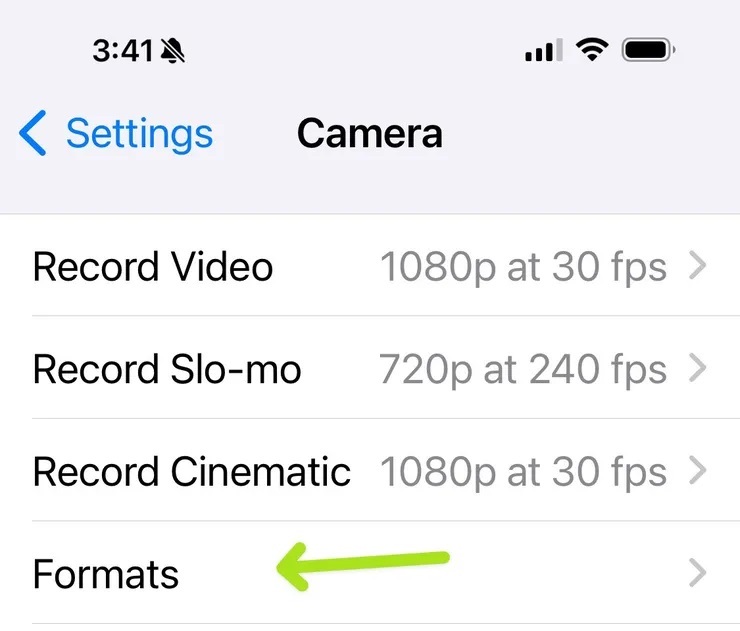This screenshot has height=631, width=740.
Task: Open the Record Video menu item
Action: point(153,267)
